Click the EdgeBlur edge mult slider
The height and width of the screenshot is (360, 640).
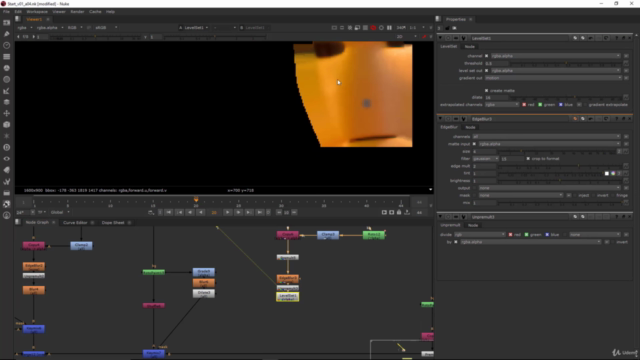tap(560, 166)
